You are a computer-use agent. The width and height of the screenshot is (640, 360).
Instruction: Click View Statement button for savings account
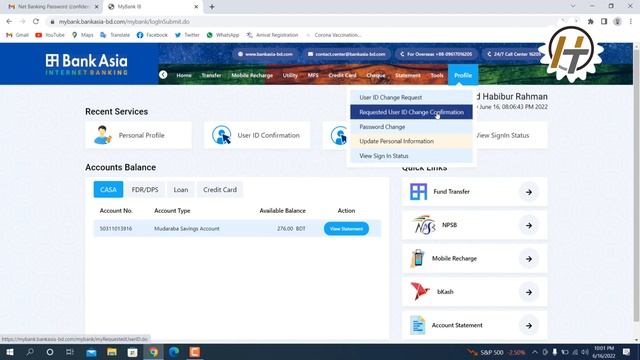[x=346, y=229]
